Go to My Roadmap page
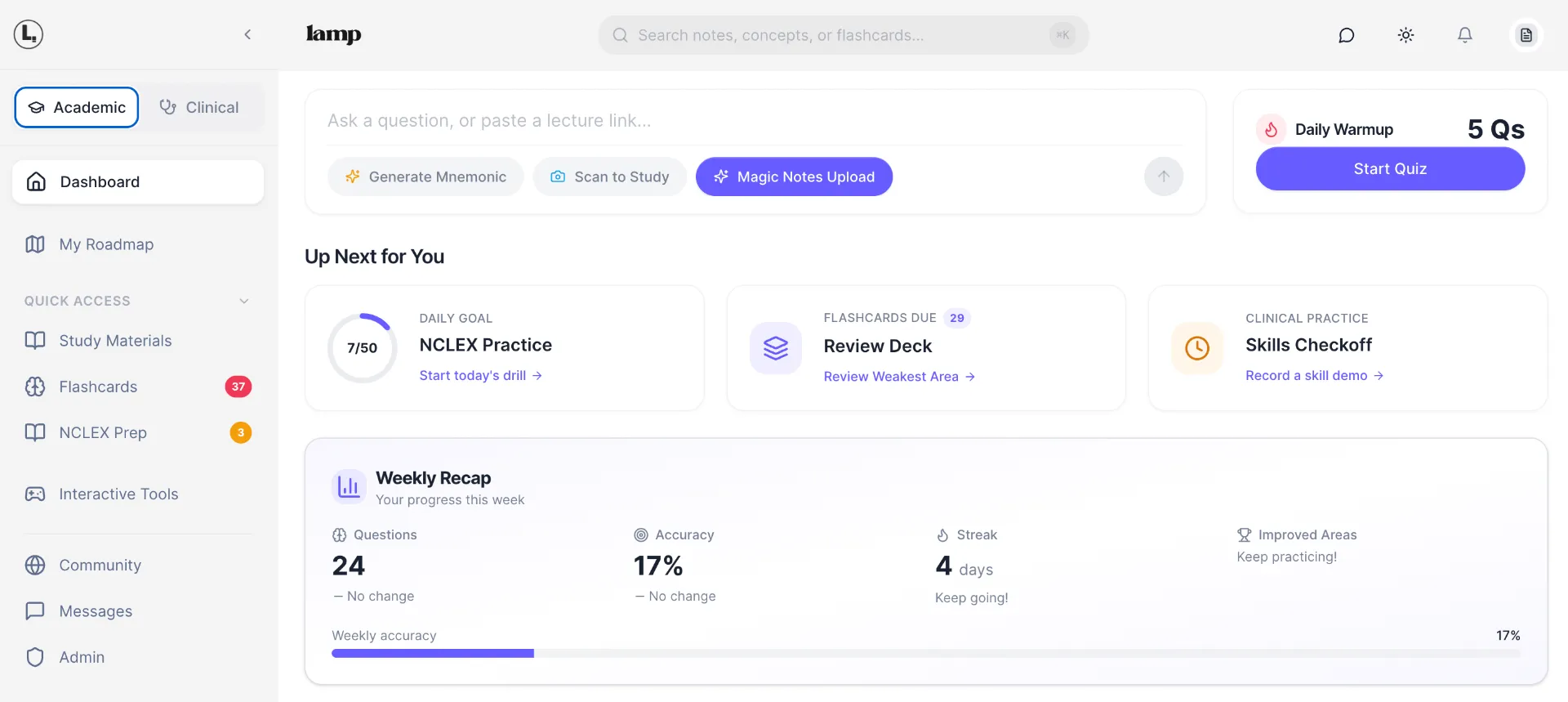The height and width of the screenshot is (702, 1568). click(x=106, y=244)
